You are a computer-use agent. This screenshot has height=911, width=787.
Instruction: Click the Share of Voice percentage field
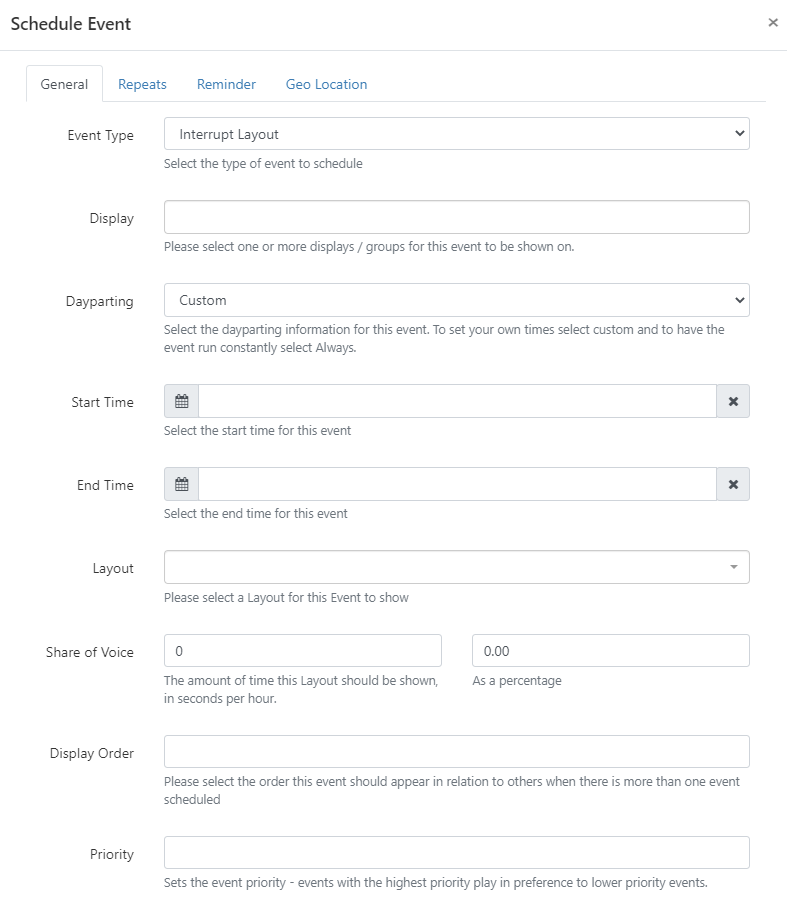(x=610, y=650)
